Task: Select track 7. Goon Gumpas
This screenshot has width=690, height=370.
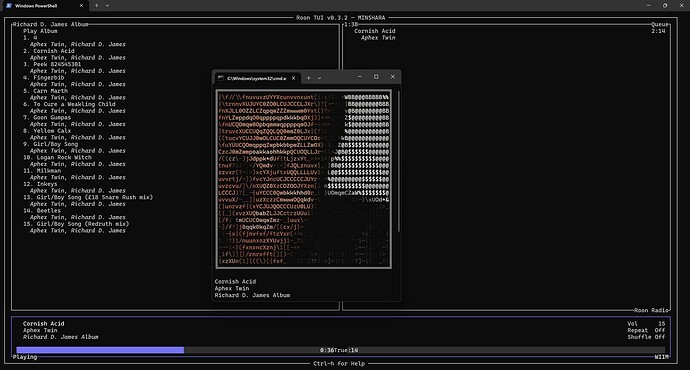Action: point(47,117)
